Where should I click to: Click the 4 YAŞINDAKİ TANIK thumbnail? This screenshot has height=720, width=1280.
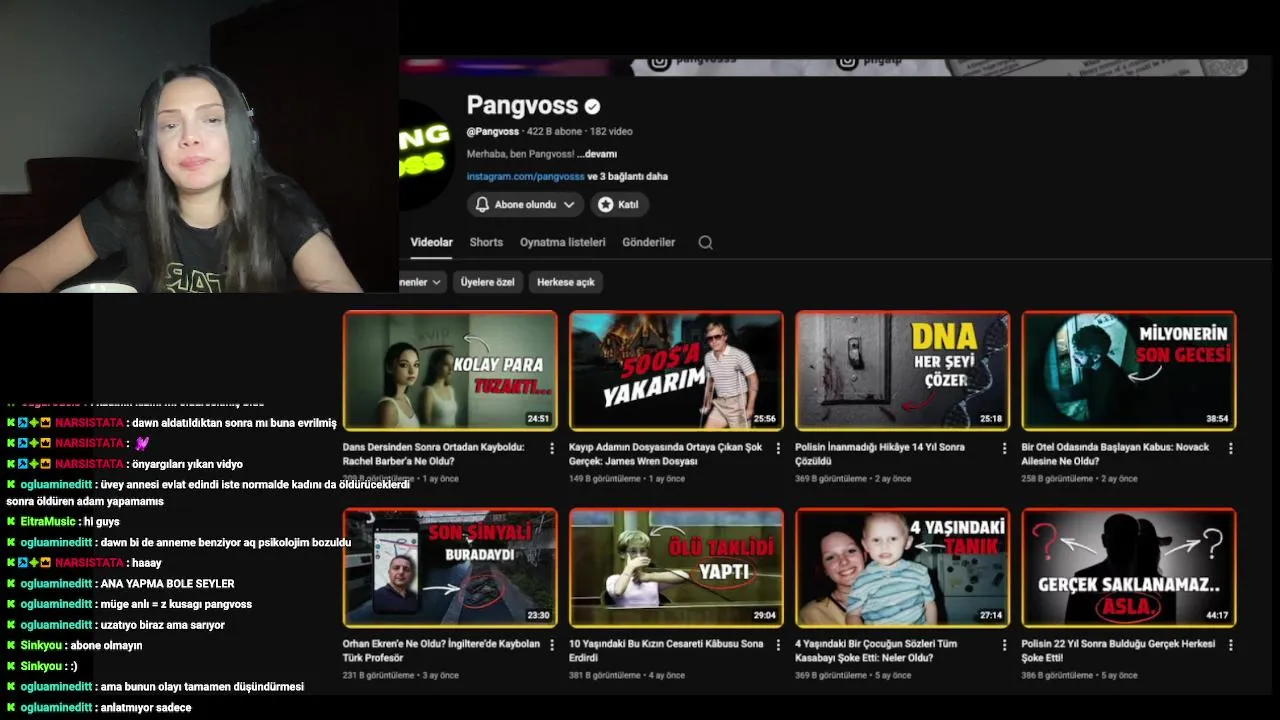[x=902, y=568]
